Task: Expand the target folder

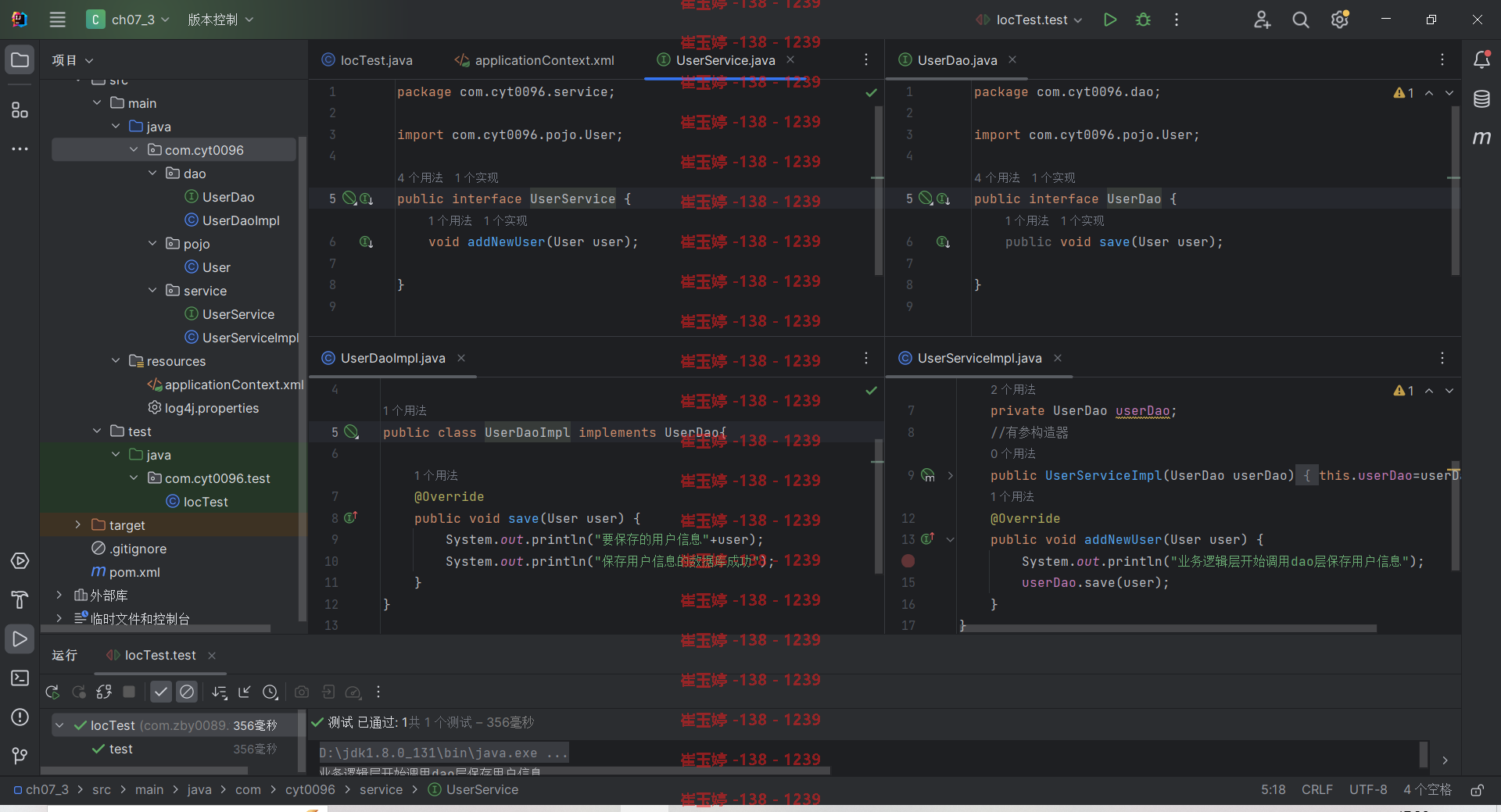Action: 77,525
